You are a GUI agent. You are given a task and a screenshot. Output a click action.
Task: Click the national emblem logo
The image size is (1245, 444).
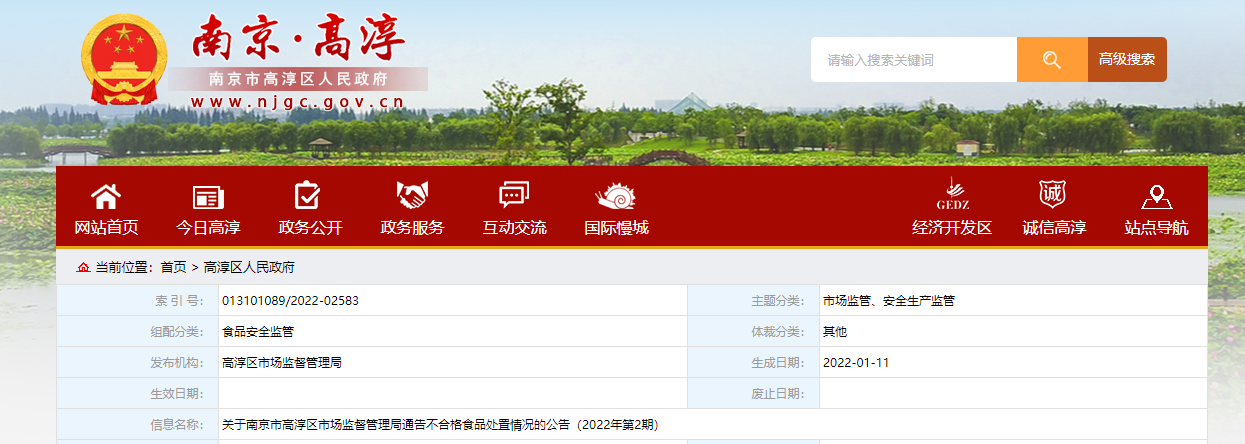click(x=125, y=61)
